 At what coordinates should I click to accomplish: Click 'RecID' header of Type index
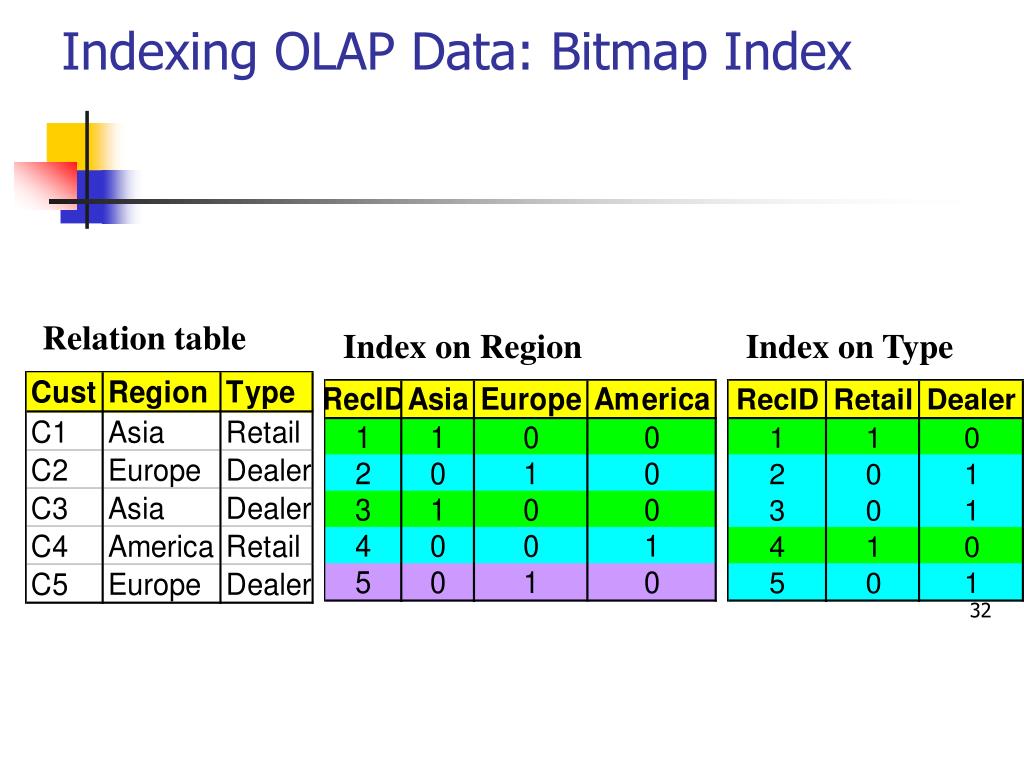[777, 399]
